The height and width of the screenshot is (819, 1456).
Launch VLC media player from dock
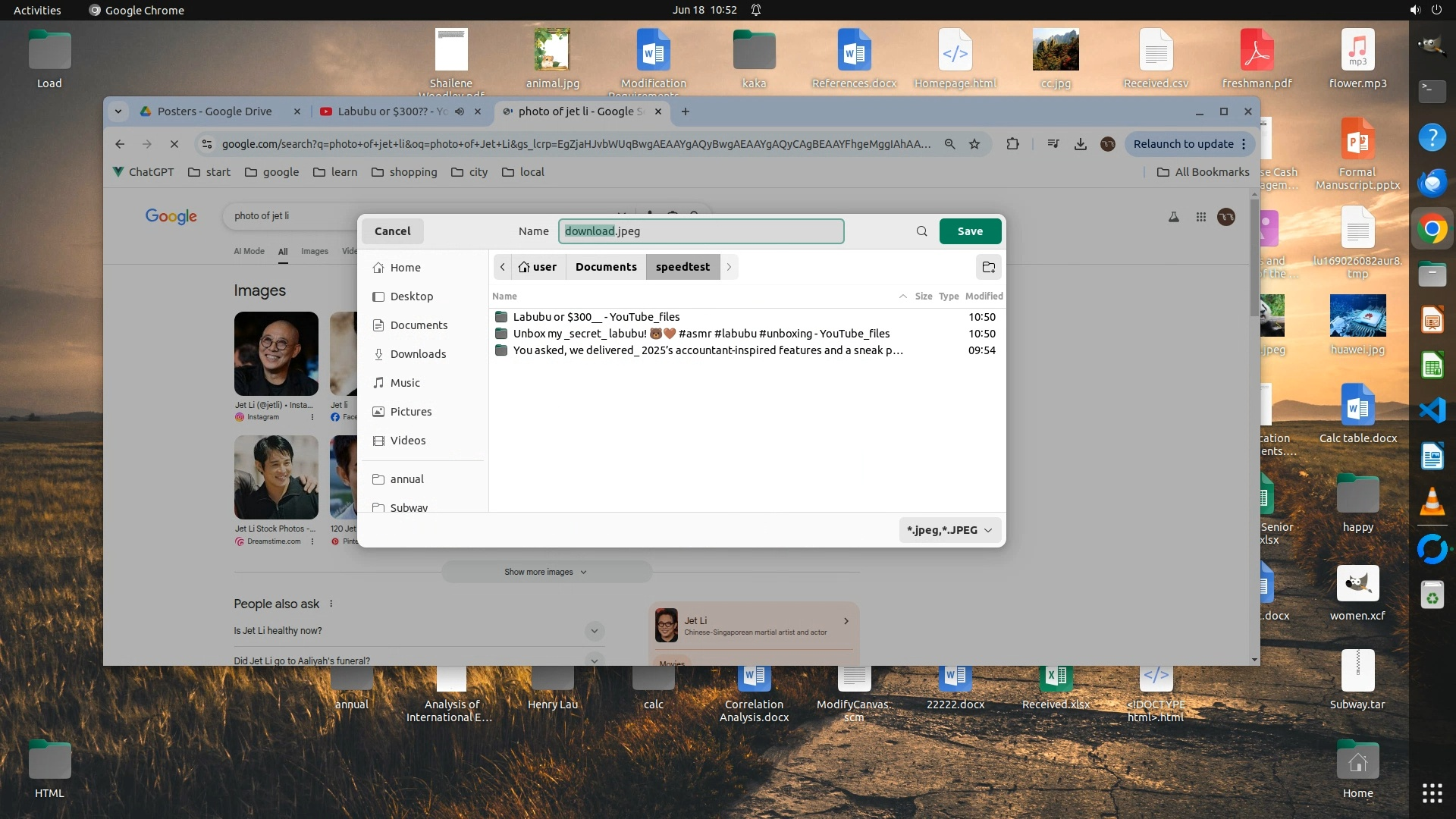tap(1432, 501)
